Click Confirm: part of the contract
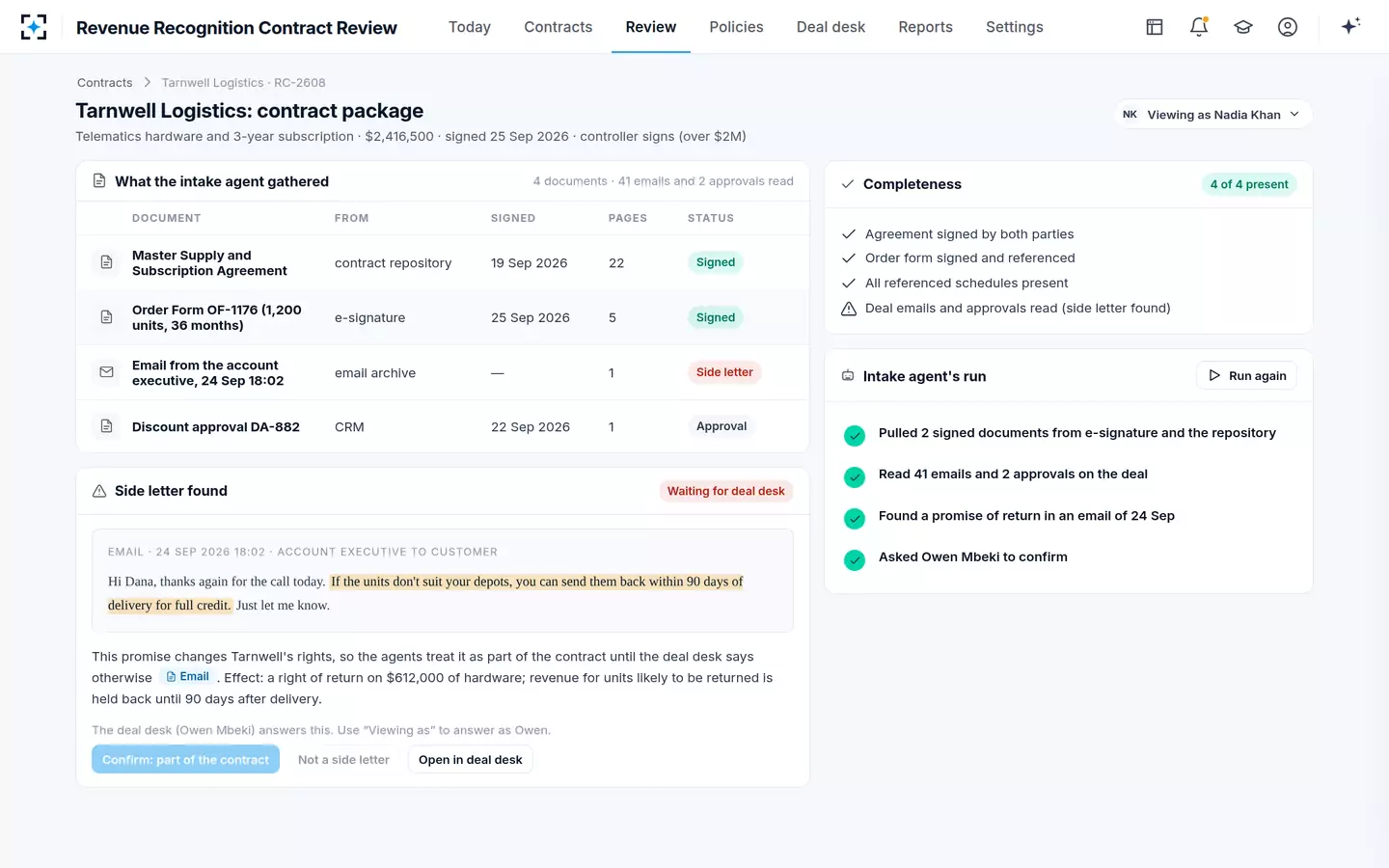Viewport: 1389px width, 868px height. 185,759
